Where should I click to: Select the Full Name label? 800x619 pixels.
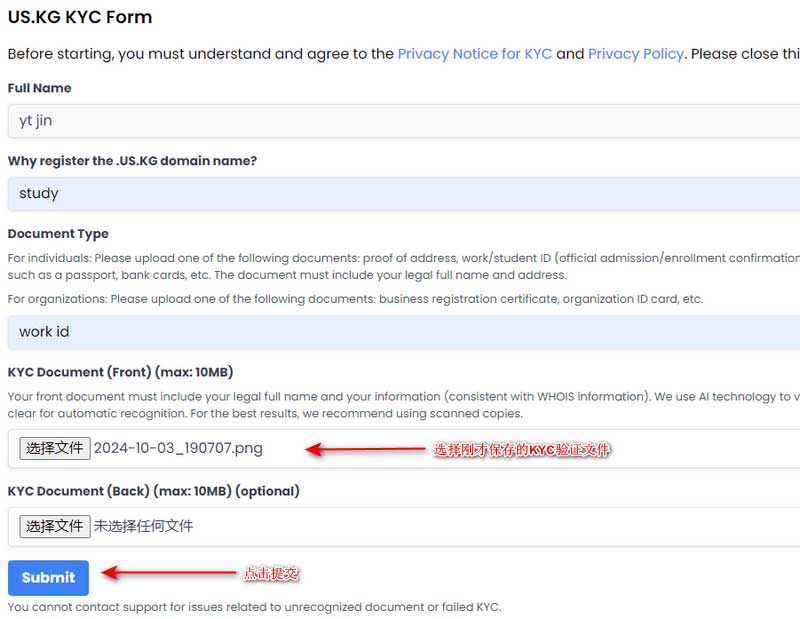39,88
